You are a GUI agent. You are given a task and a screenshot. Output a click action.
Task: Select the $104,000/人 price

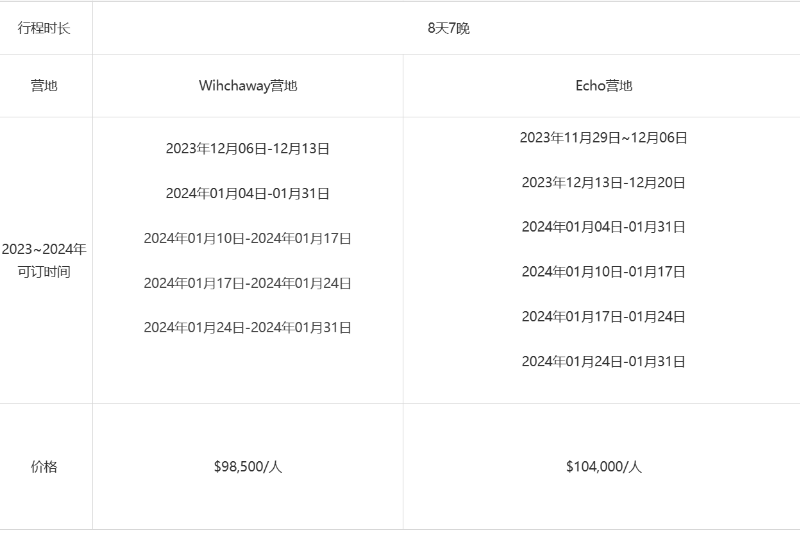[x=604, y=467]
